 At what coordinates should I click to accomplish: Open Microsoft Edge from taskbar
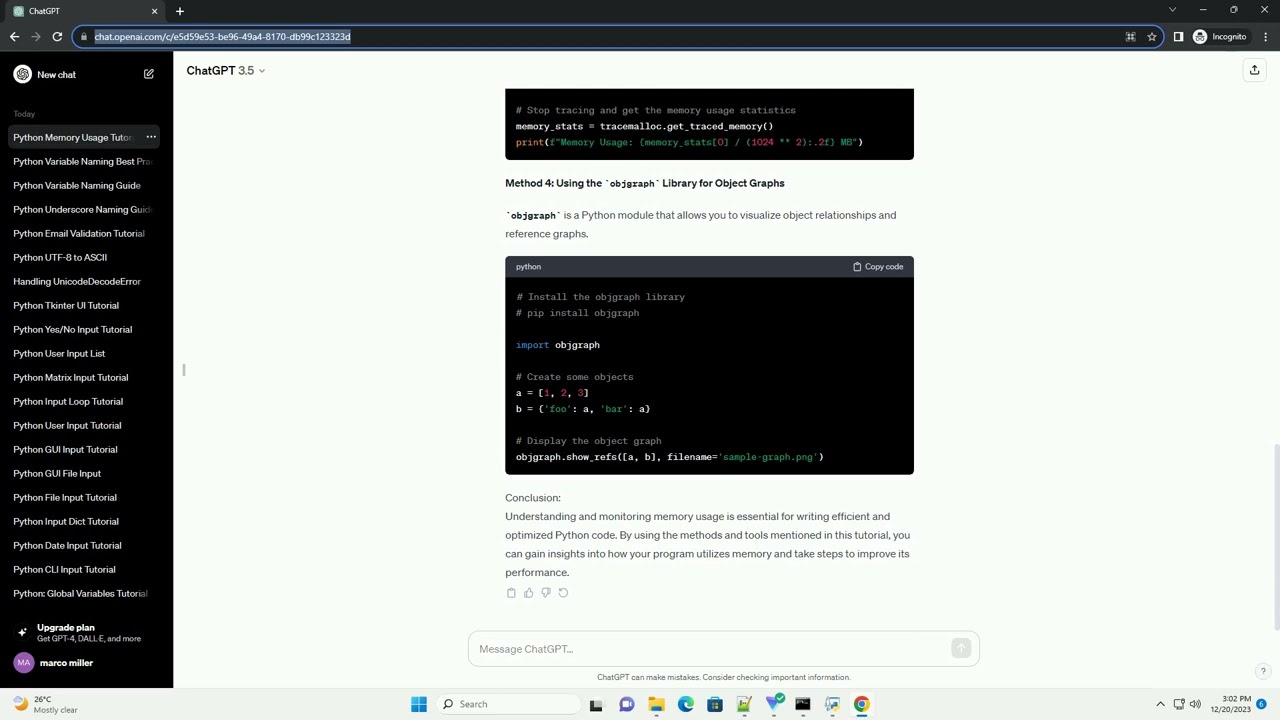(685, 704)
